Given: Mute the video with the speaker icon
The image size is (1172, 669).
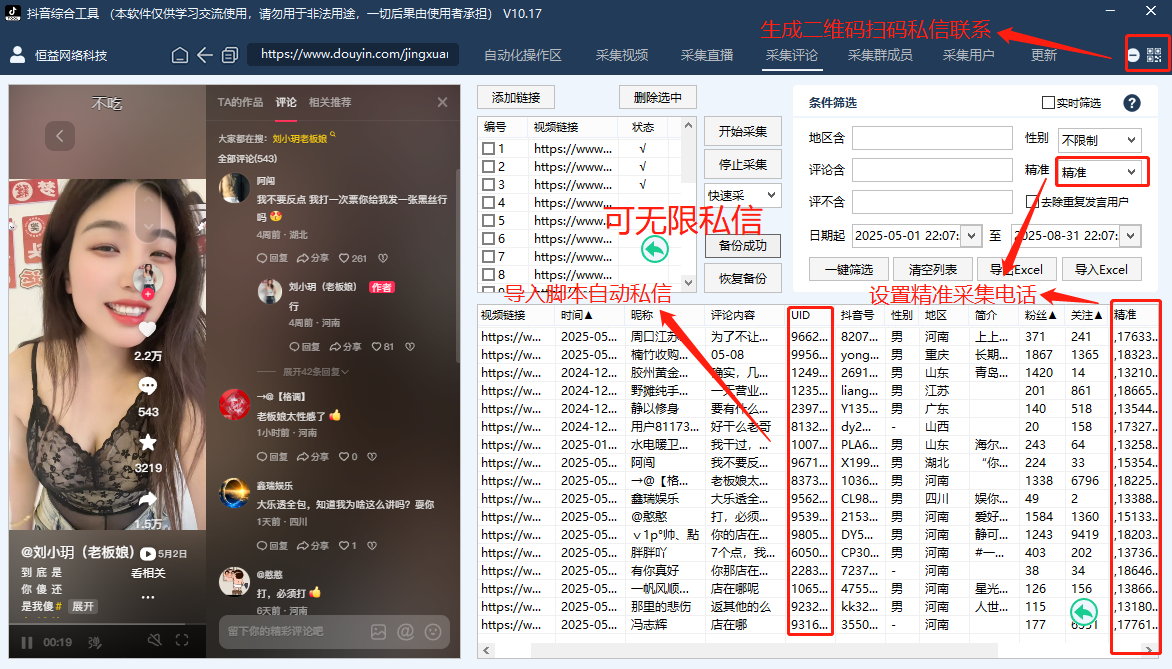Looking at the screenshot, I should pos(155,641).
